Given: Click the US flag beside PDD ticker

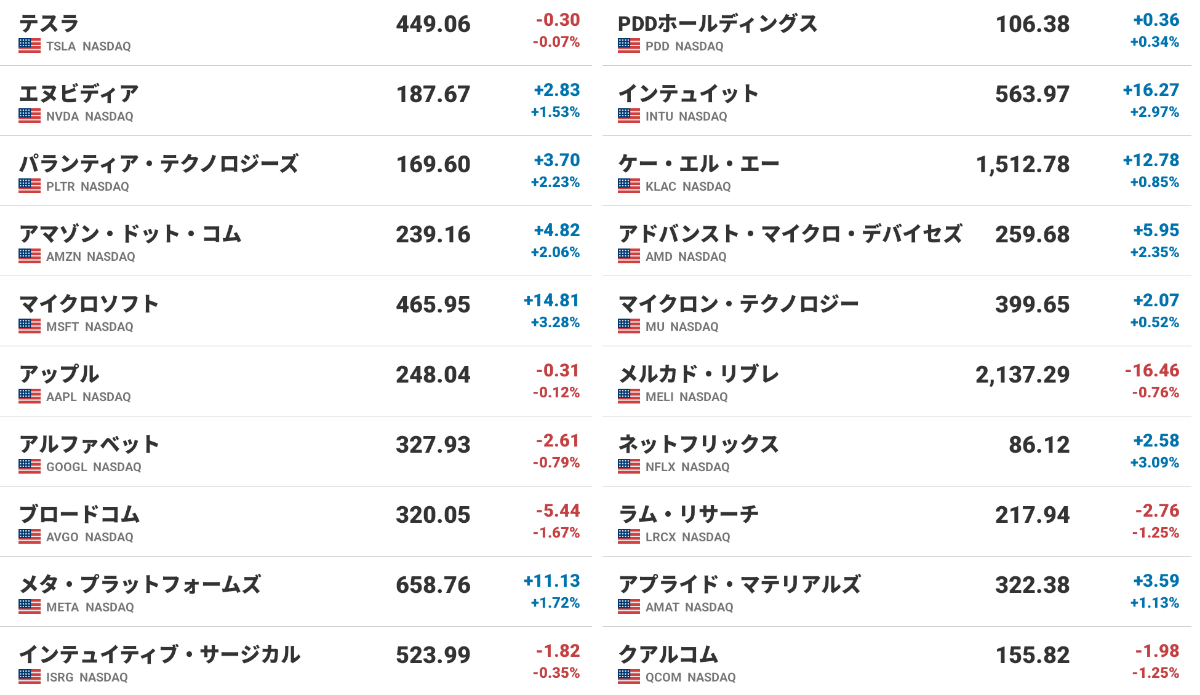Looking at the screenshot, I should pos(628,46).
